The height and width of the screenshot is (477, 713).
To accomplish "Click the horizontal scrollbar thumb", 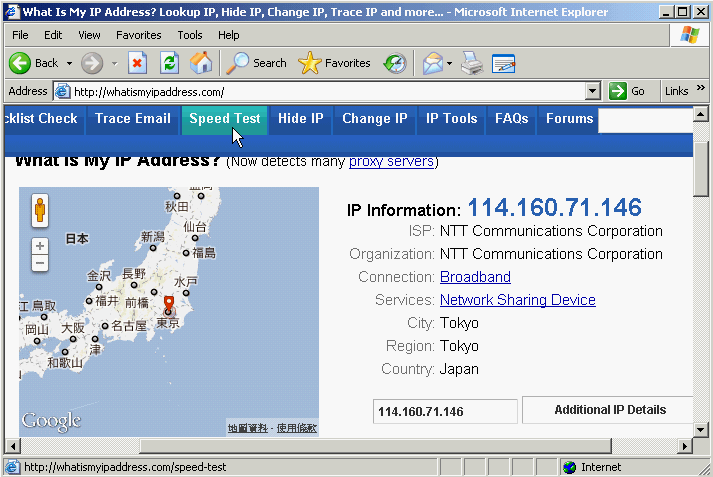I will pos(376,446).
